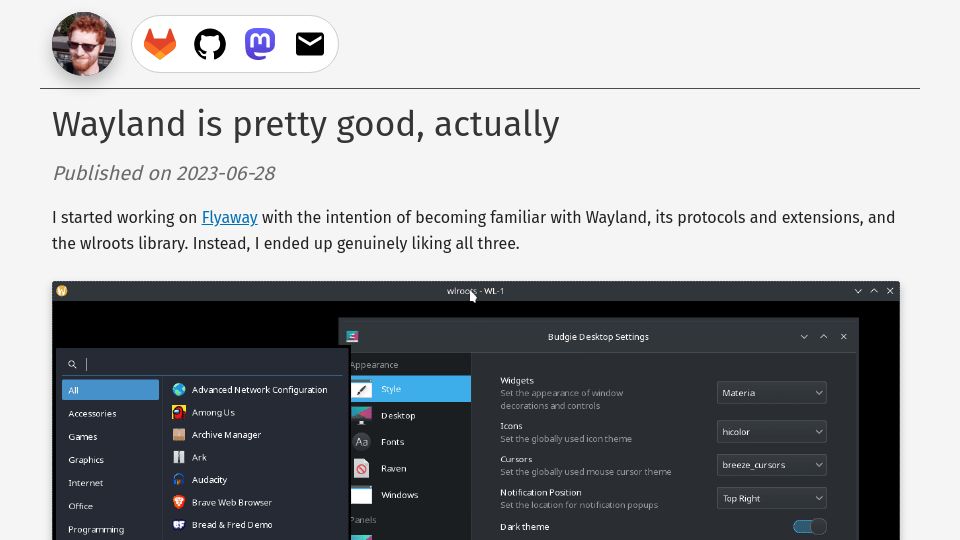Click the Windows page icon
The width and height of the screenshot is (960, 540).
[361, 495]
